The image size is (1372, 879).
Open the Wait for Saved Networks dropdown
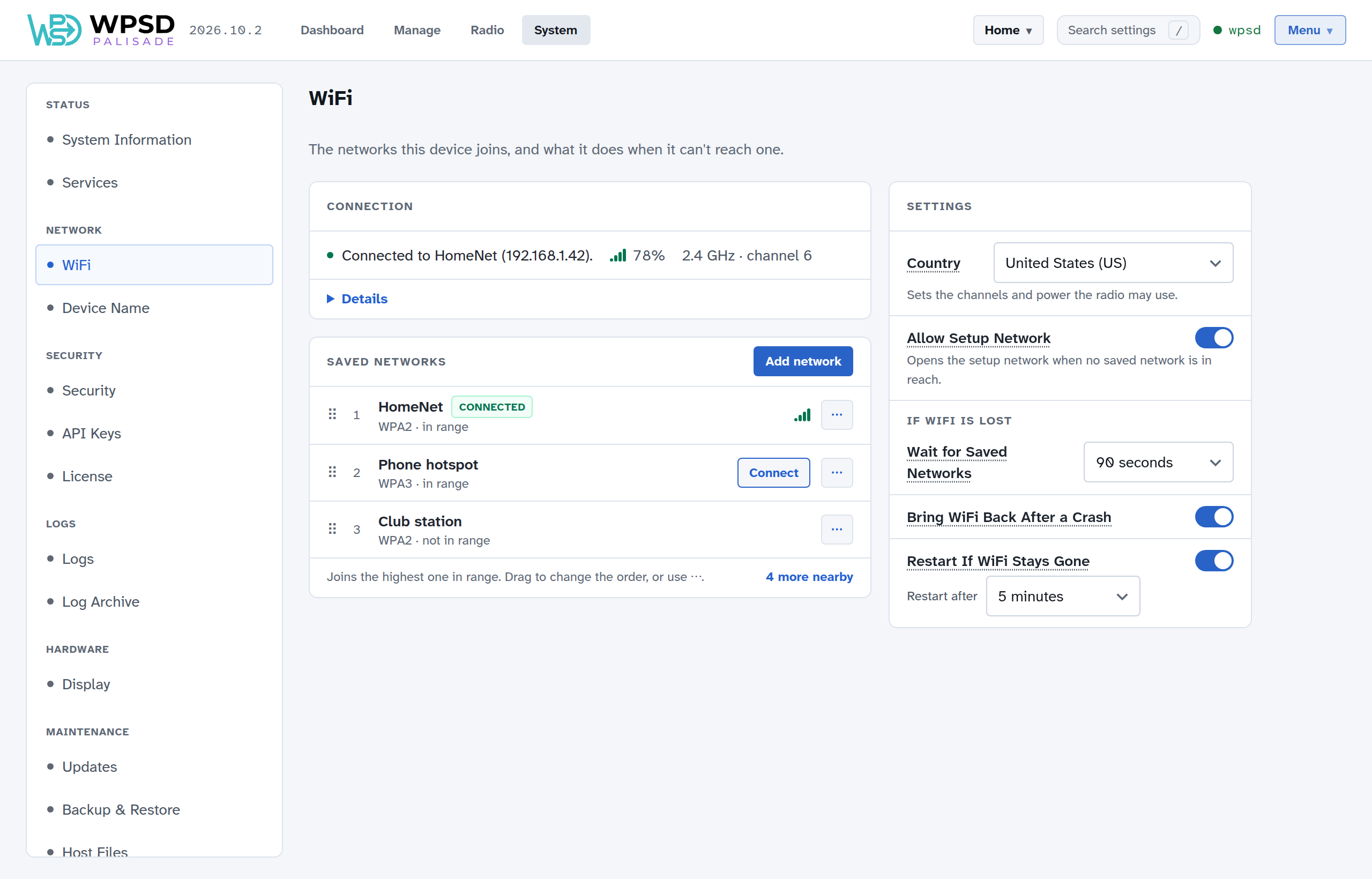(1158, 463)
